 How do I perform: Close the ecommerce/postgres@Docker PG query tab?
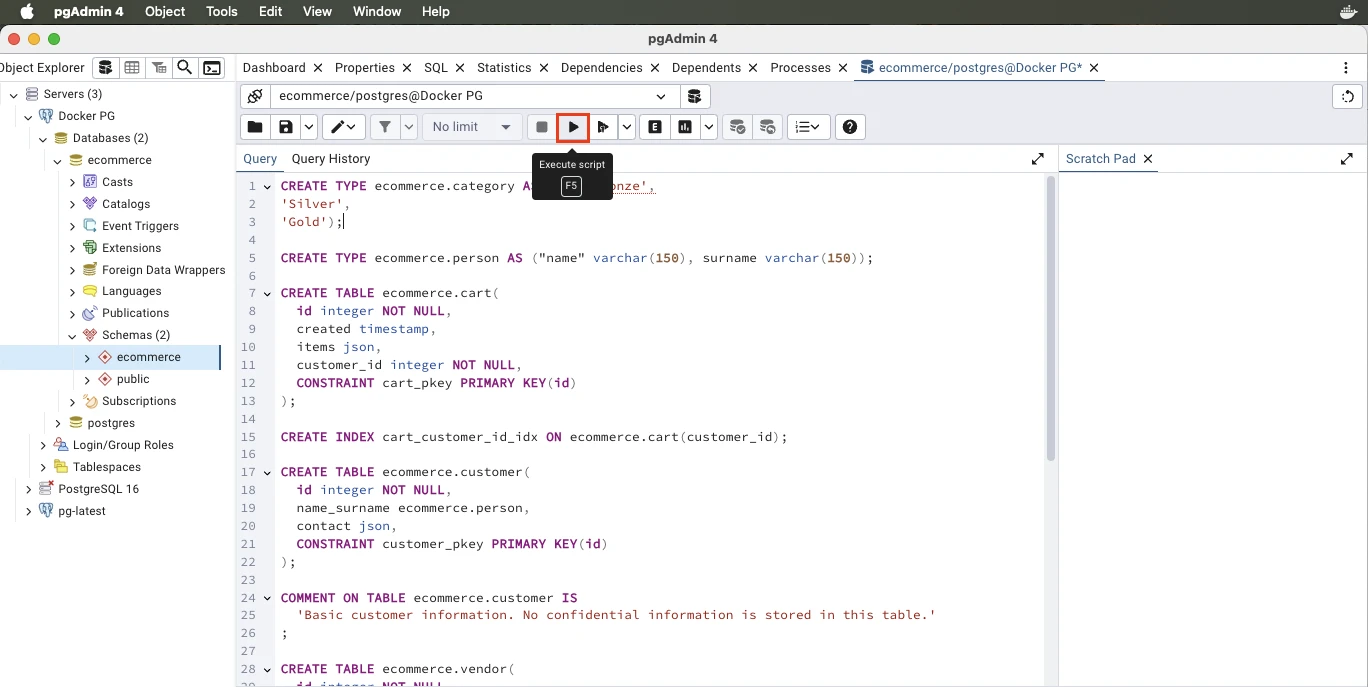[x=1094, y=68]
